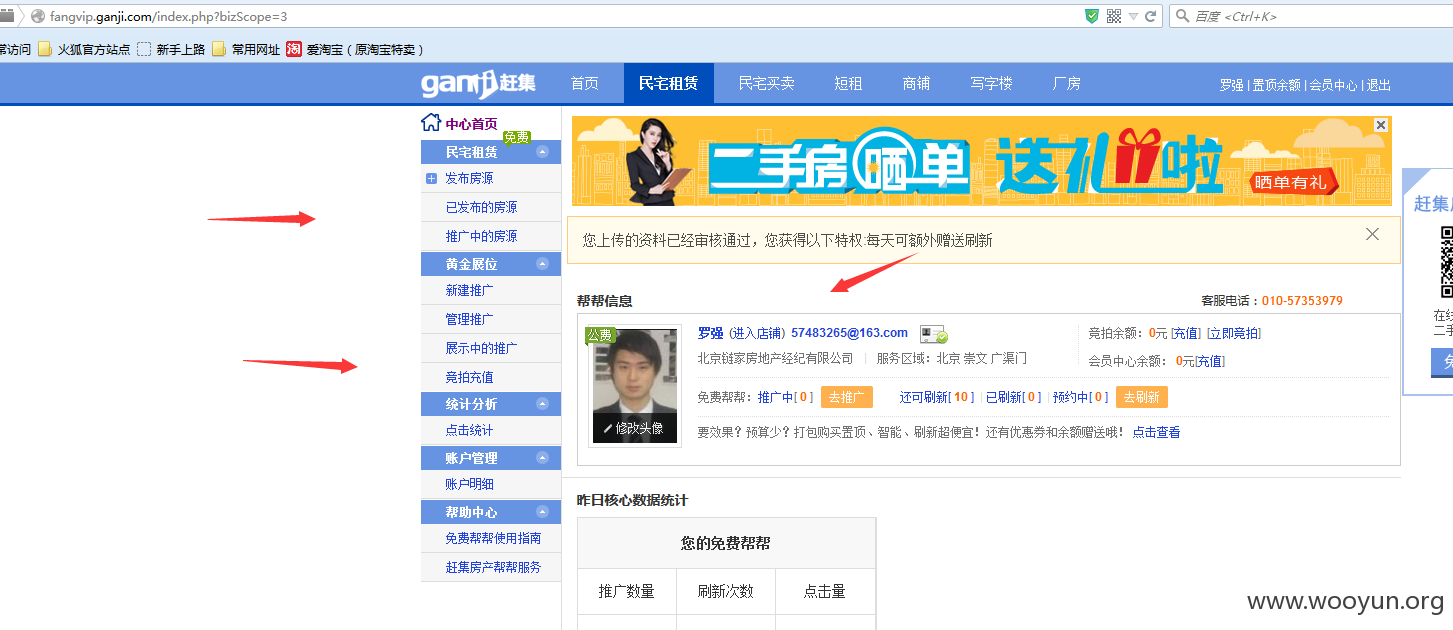Open 新手上路 bookmark
This screenshot has width=1453, height=630.
(170, 49)
